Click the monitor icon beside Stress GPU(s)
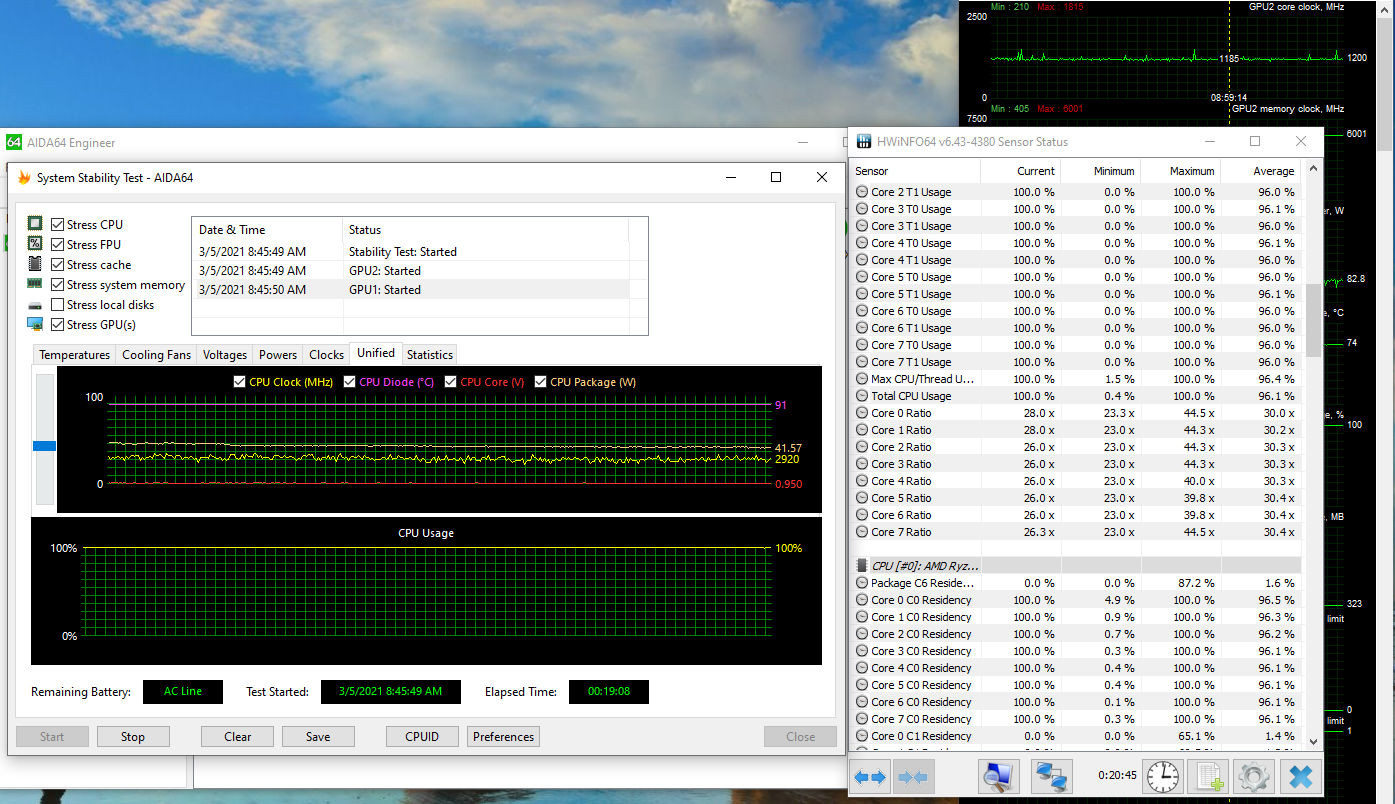 click(35, 324)
